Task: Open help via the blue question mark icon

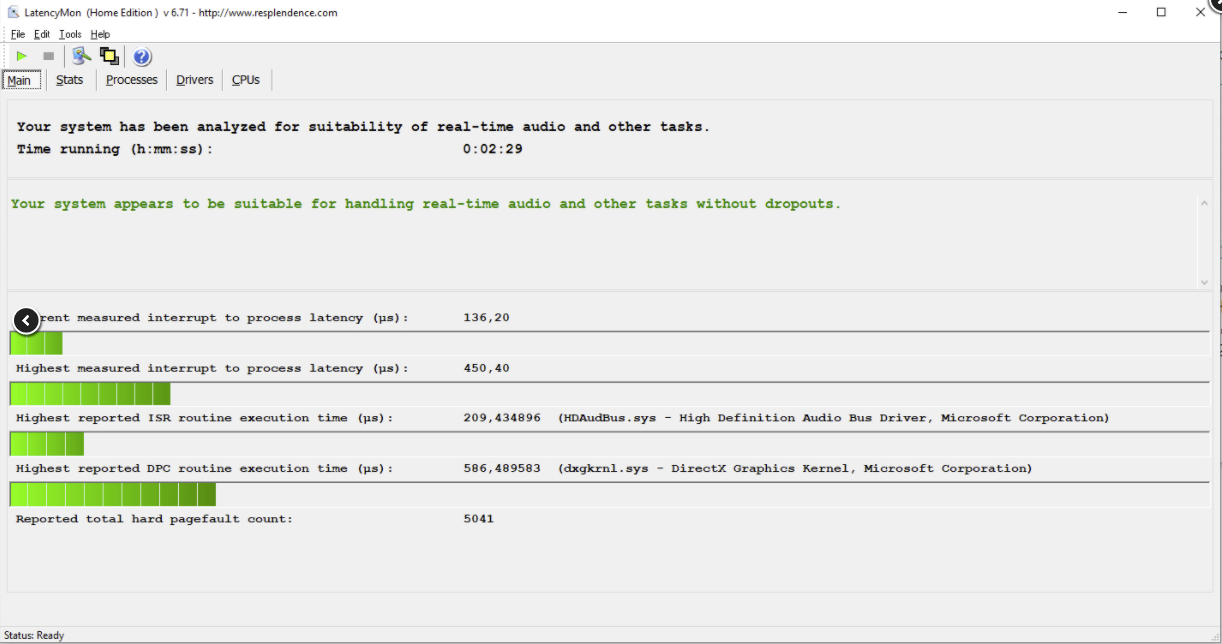Action: [142, 56]
